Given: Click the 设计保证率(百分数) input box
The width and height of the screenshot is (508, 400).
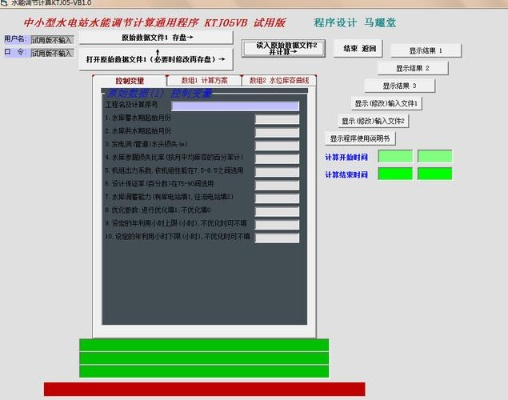Looking at the screenshot, I should click(277, 185).
